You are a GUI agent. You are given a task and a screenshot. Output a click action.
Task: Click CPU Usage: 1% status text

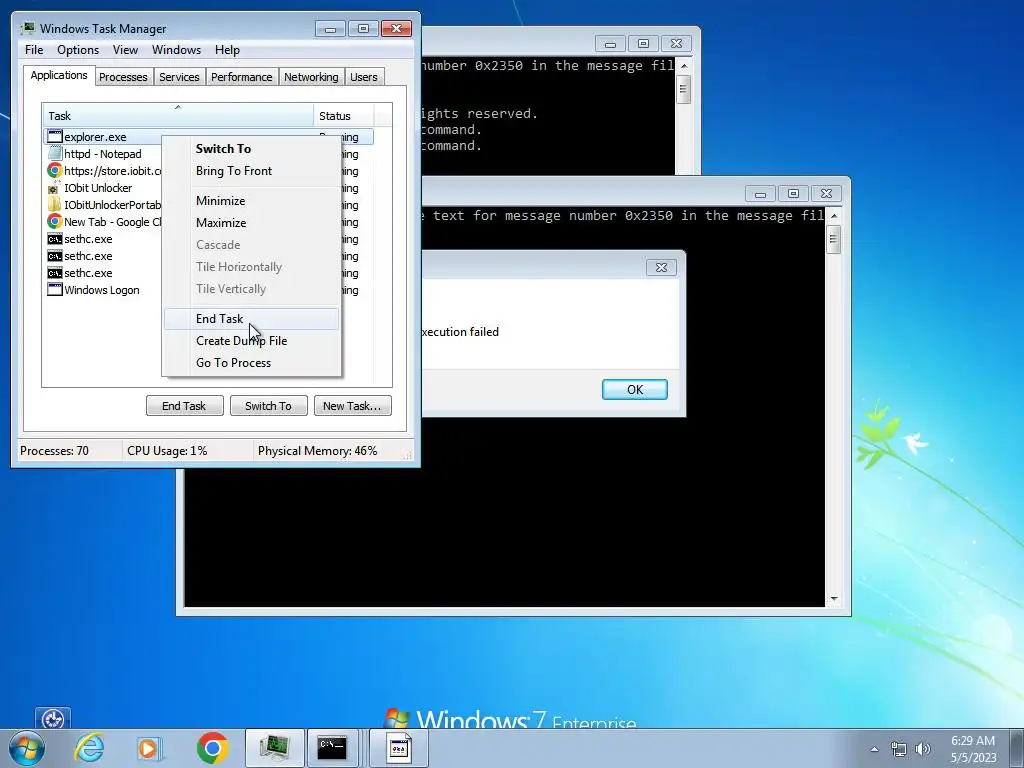pyautogui.click(x=167, y=451)
